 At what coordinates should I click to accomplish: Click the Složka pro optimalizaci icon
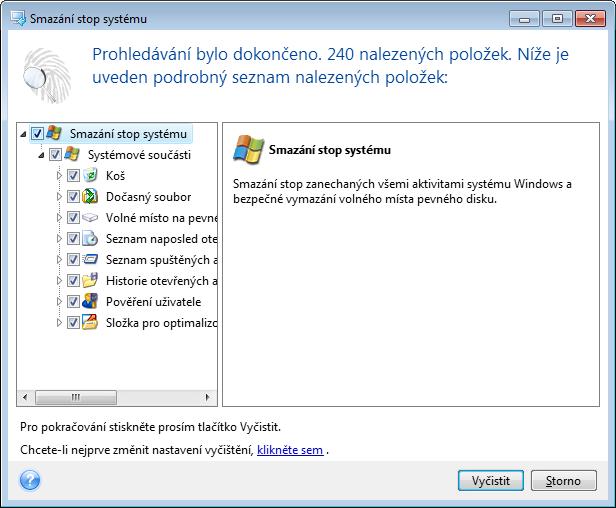90,322
